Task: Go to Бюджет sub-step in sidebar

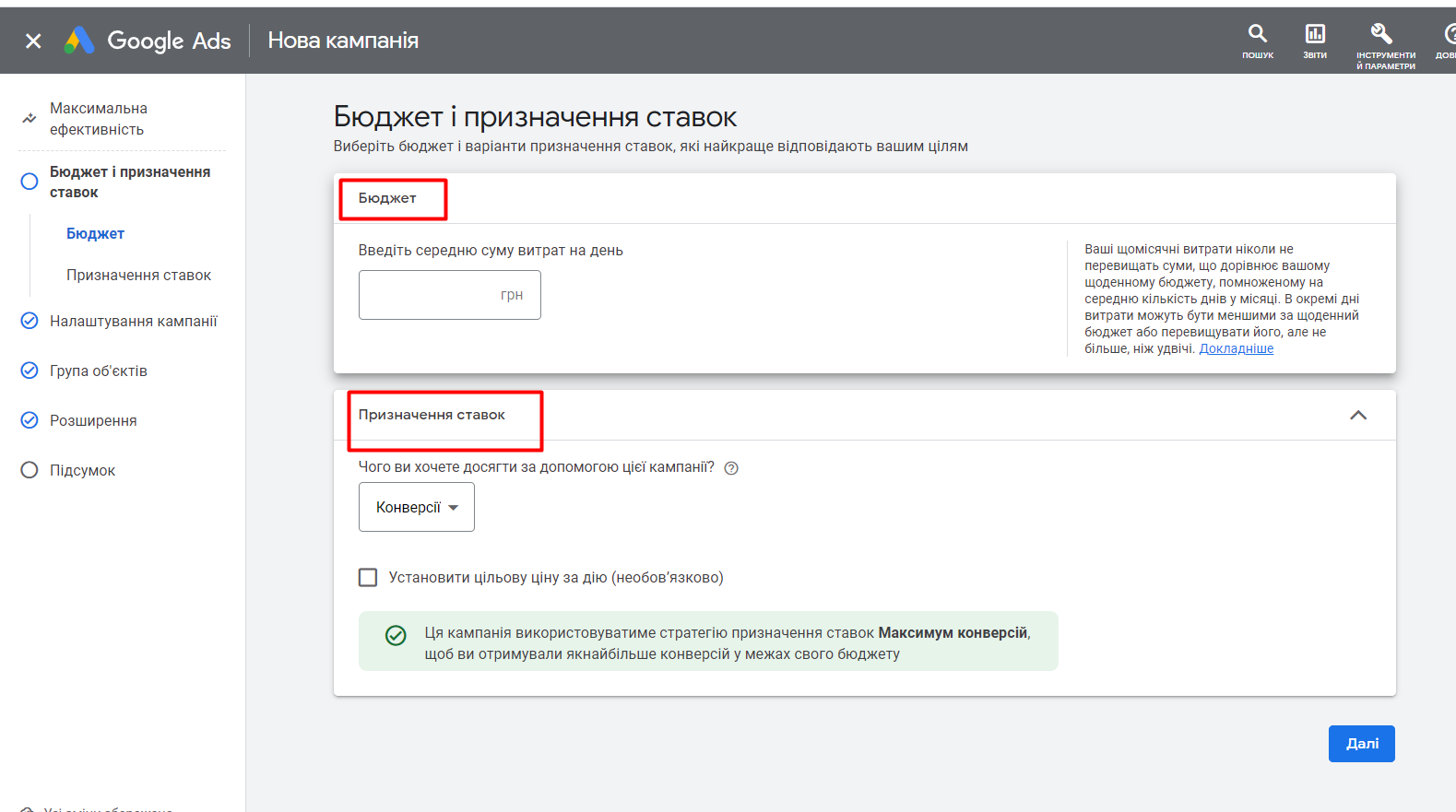Action: coord(95,234)
